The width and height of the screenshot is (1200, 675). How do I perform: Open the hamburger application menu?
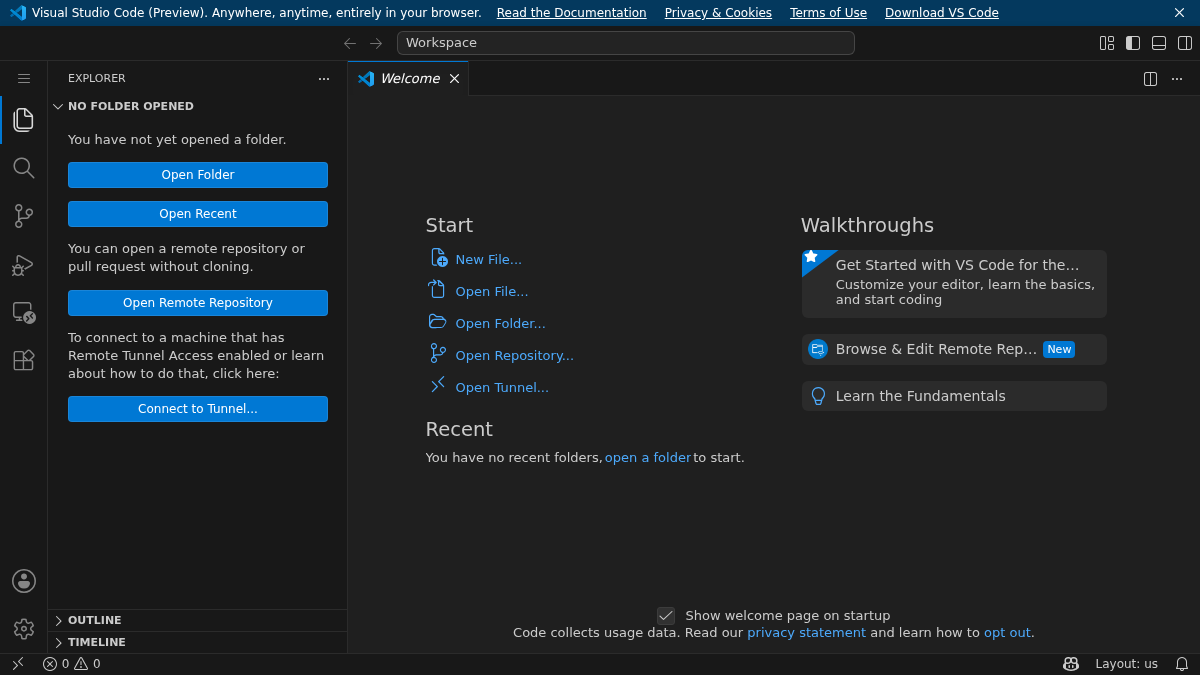tap(24, 78)
